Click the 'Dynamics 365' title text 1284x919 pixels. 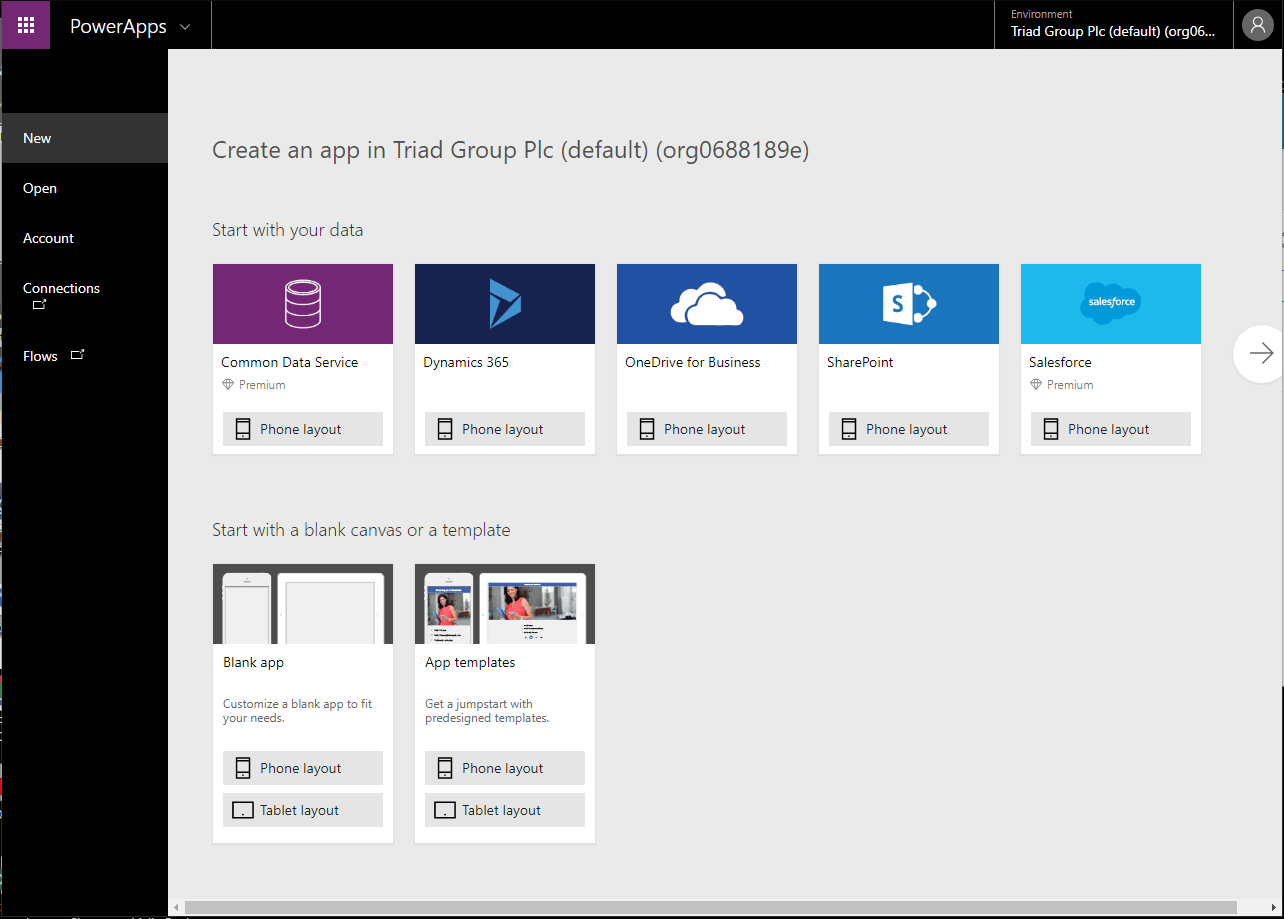click(466, 362)
